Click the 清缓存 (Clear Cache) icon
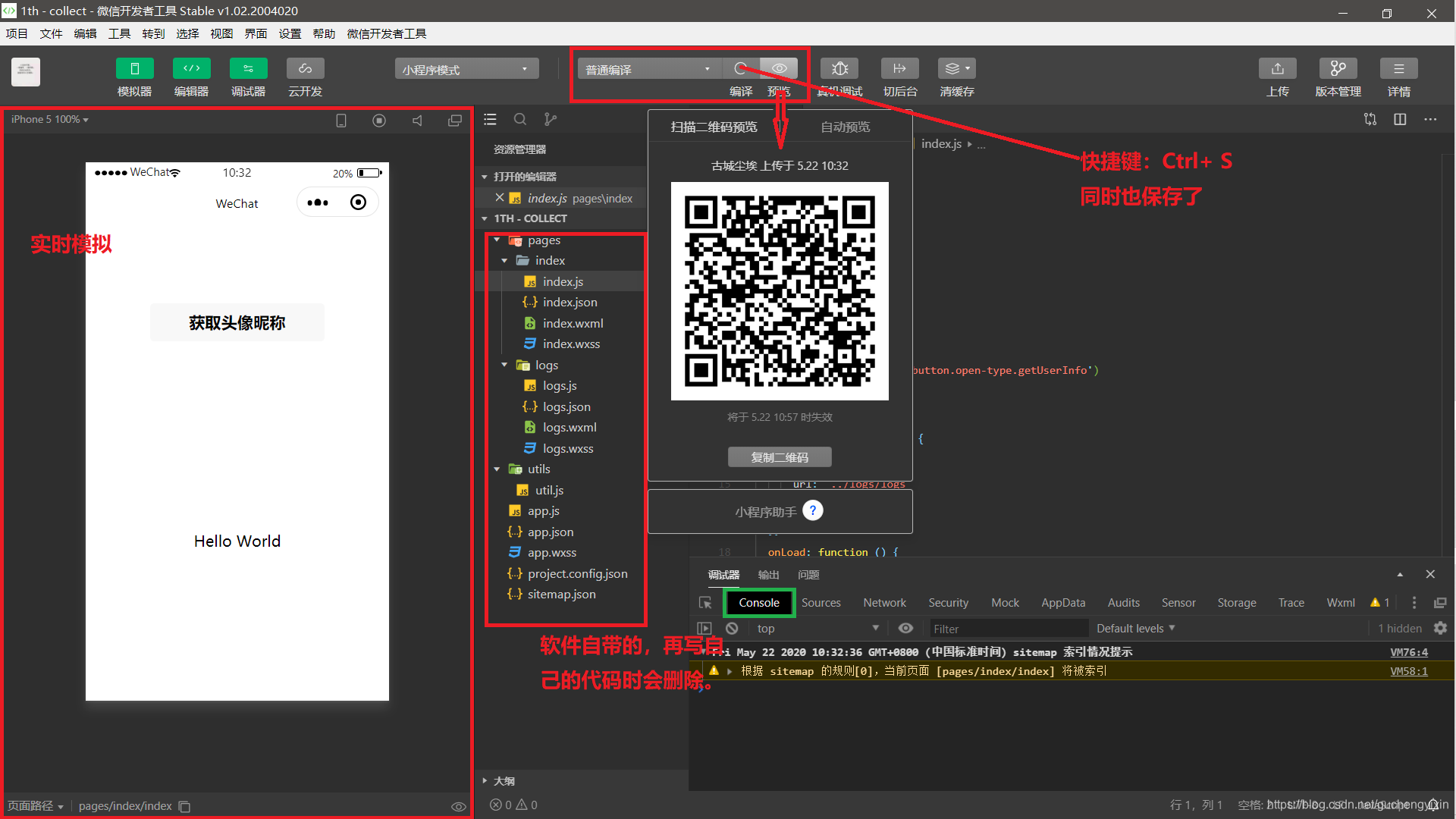Image resolution: width=1456 pixels, height=819 pixels. (x=955, y=68)
